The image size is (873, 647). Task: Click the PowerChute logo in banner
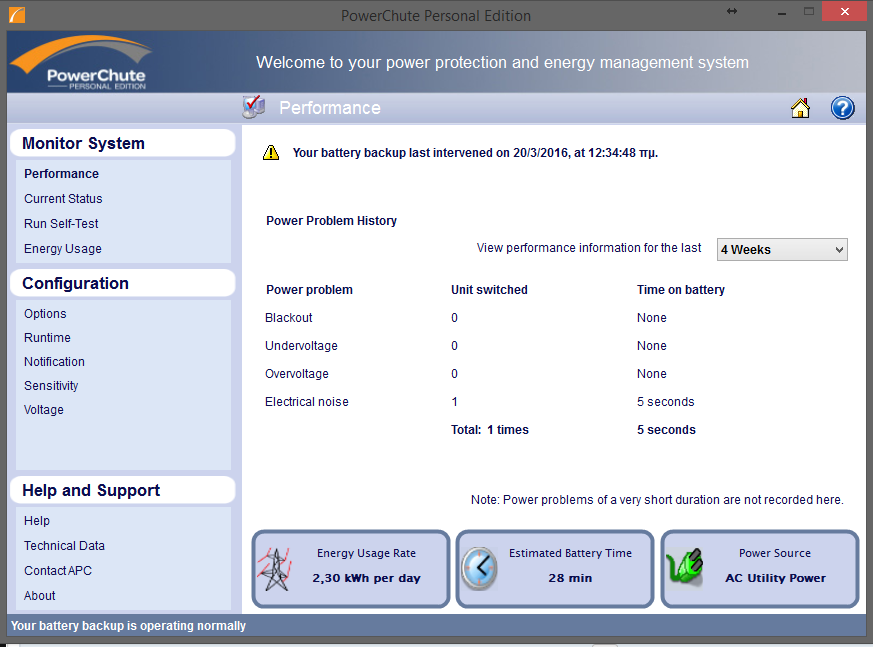(x=82, y=62)
